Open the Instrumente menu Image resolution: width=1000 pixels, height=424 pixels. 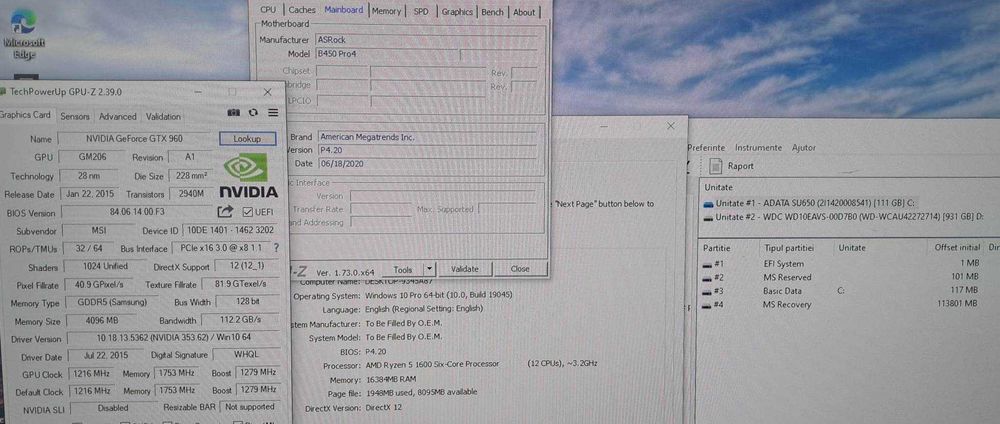(758, 147)
